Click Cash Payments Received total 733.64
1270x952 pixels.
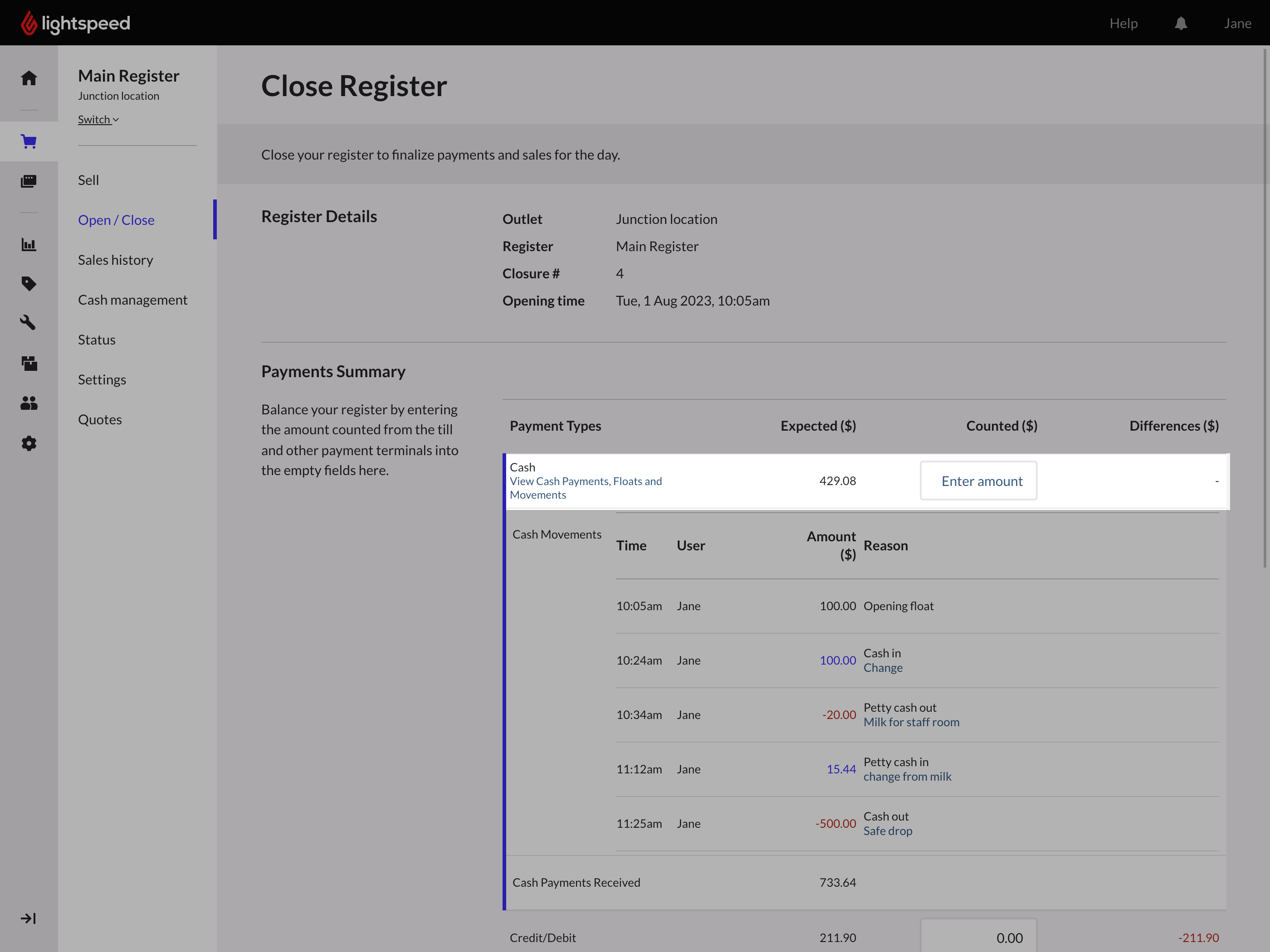coord(837,882)
